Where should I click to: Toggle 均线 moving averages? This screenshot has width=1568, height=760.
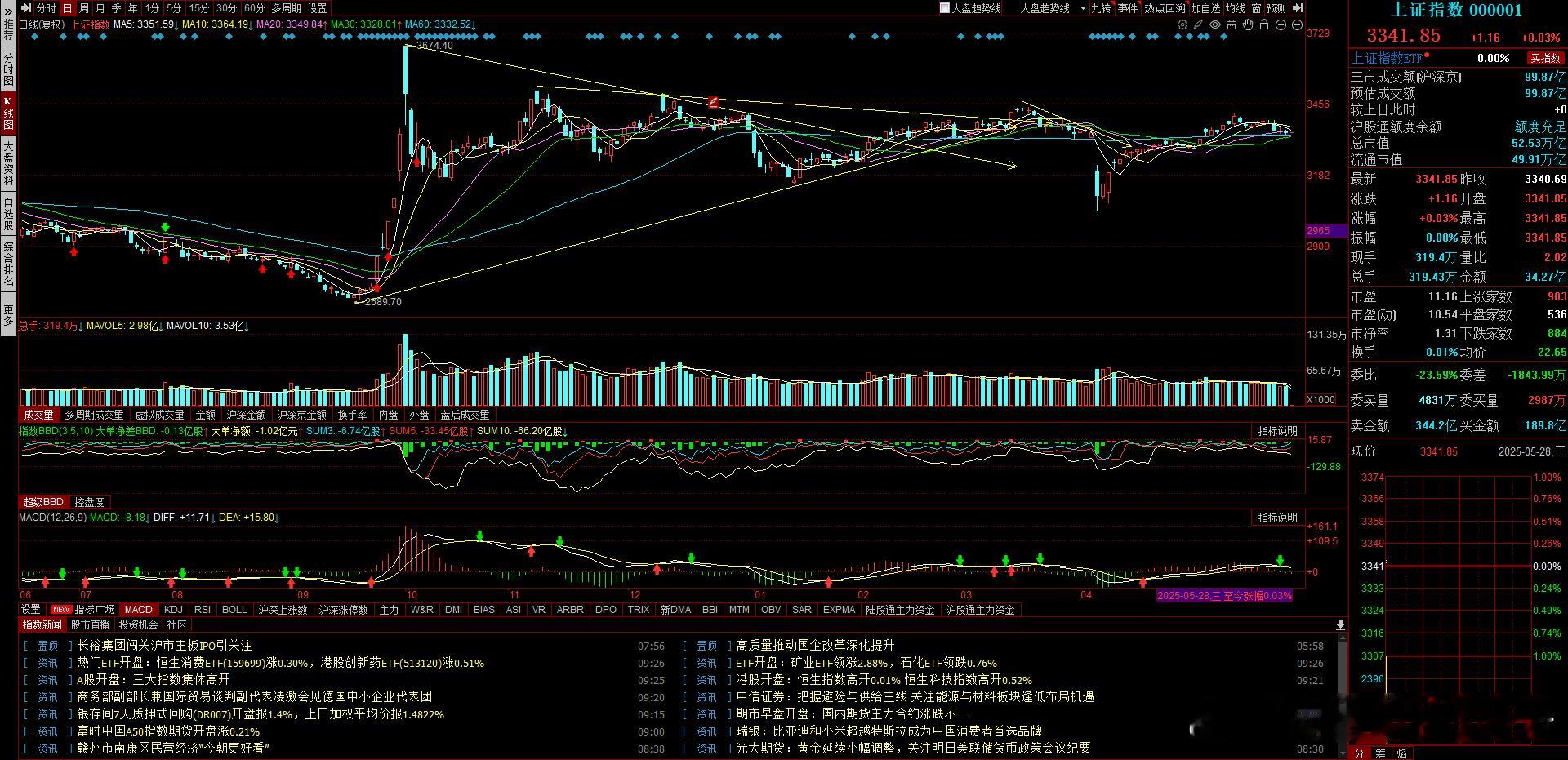[1235, 8]
